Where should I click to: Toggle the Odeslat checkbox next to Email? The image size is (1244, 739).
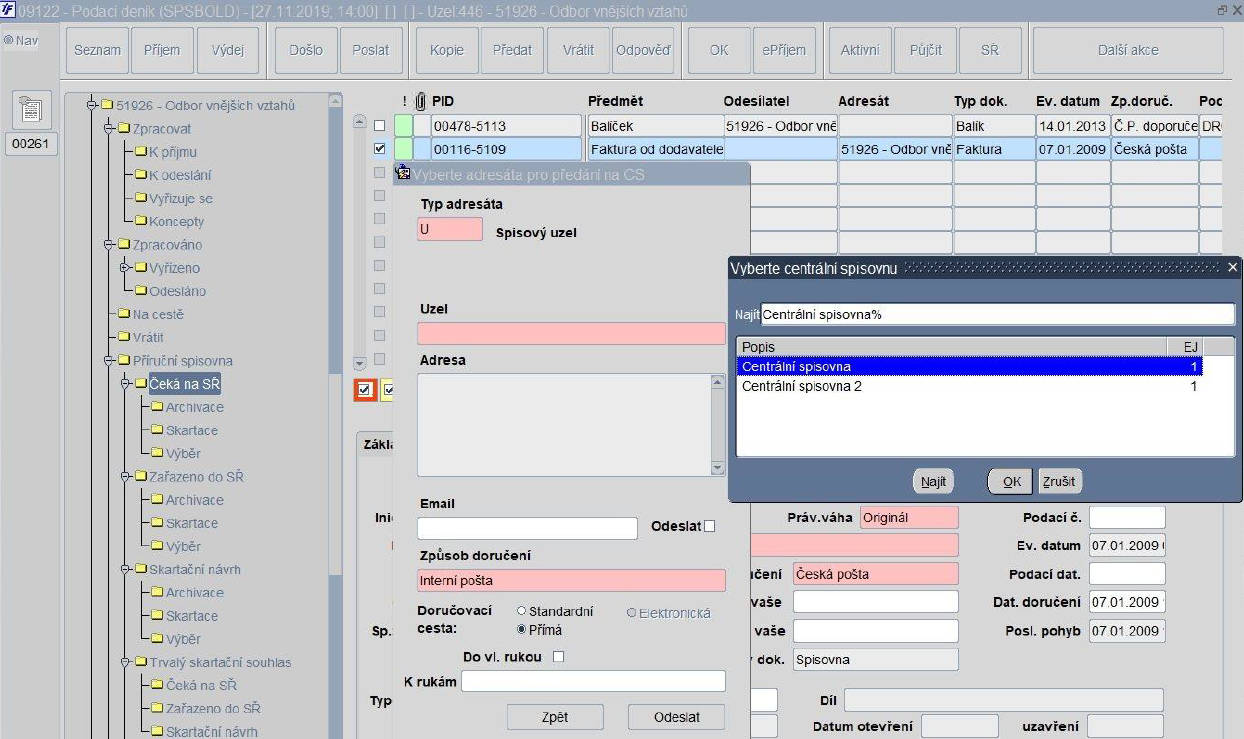(x=710, y=526)
